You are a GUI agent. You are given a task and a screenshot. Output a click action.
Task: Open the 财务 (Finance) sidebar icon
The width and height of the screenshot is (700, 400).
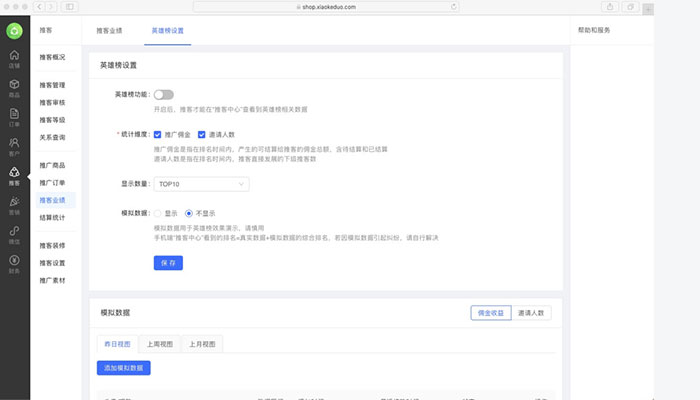[14, 264]
